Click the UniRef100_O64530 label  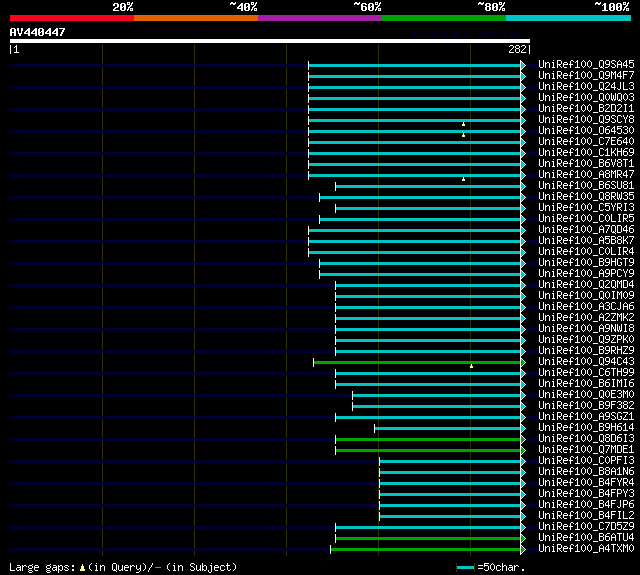pyautogui.click(x=586, y=131)
